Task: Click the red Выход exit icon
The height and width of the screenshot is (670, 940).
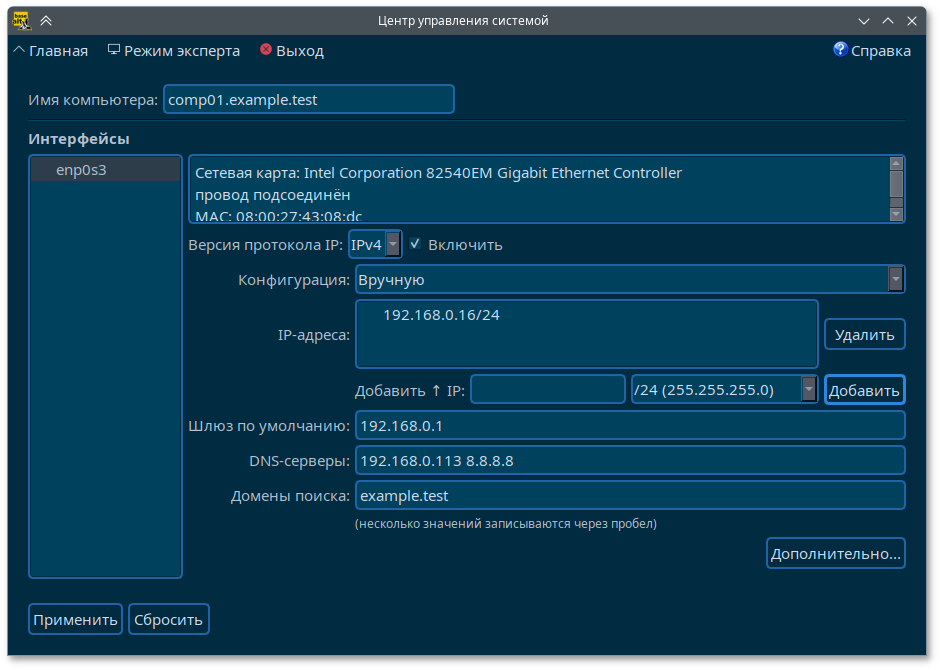Action: click(x=266, y=50)
